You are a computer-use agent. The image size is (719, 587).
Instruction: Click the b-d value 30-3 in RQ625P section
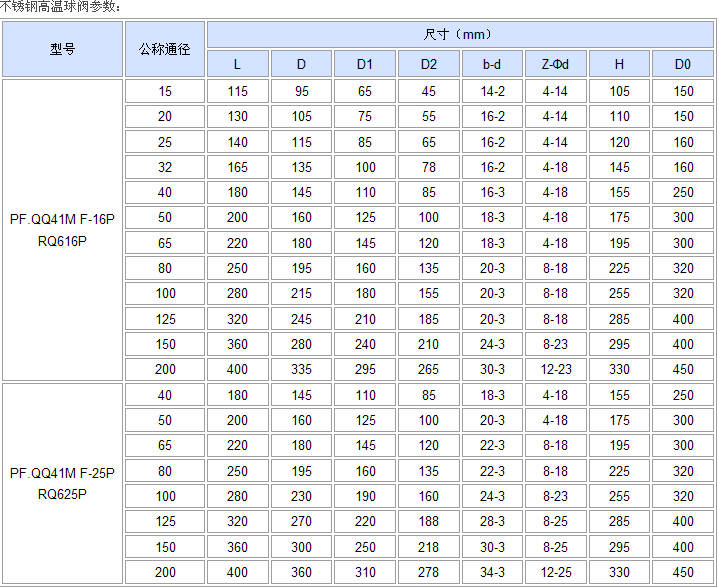point(492,547)
